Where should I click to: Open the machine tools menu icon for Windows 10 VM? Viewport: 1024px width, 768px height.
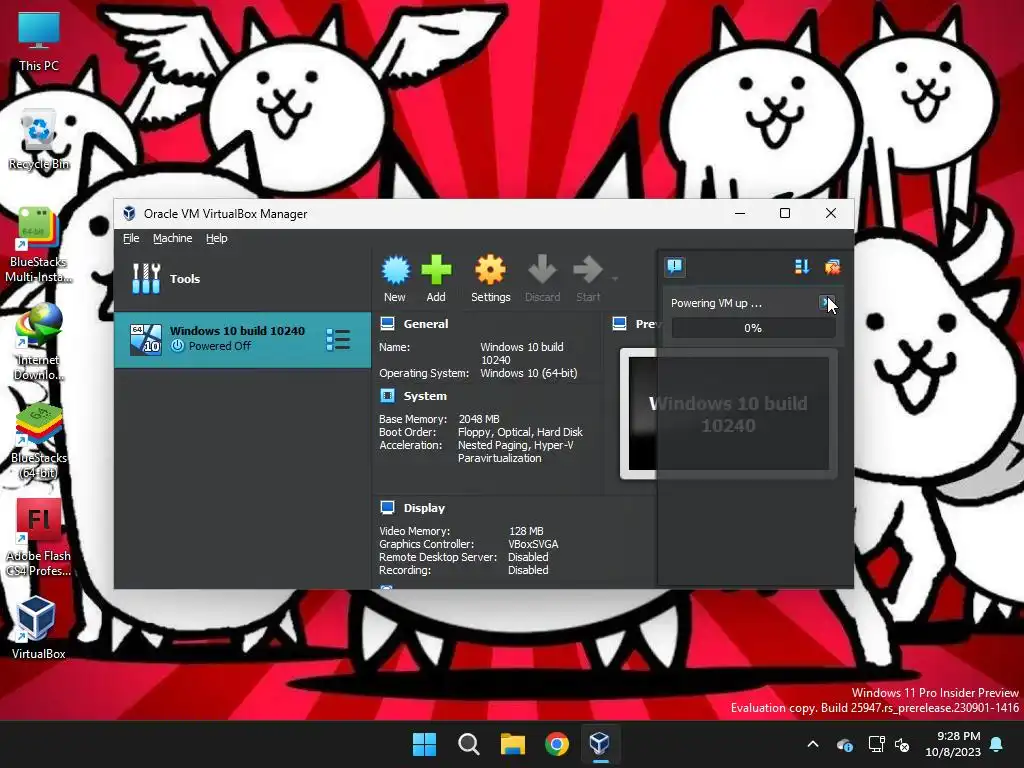coord(338,339)
